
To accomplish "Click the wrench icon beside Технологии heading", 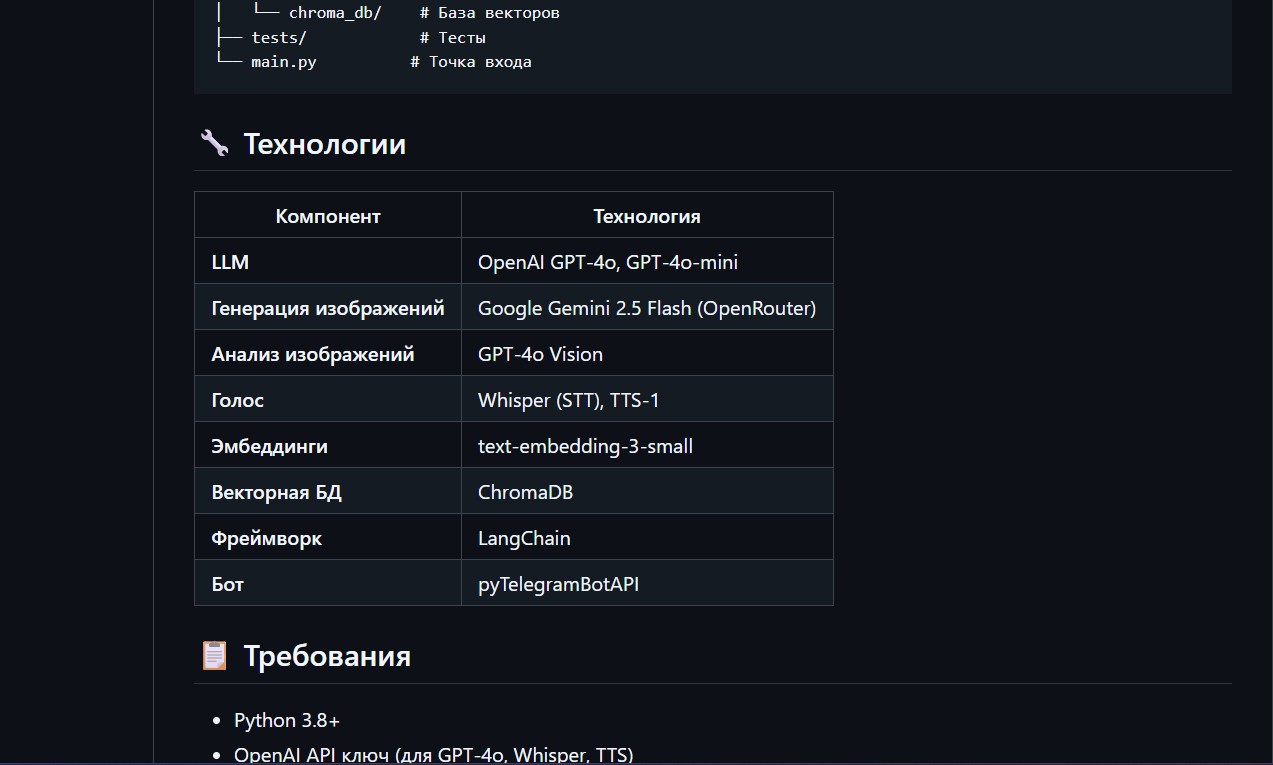I will (x=214, y=143).
